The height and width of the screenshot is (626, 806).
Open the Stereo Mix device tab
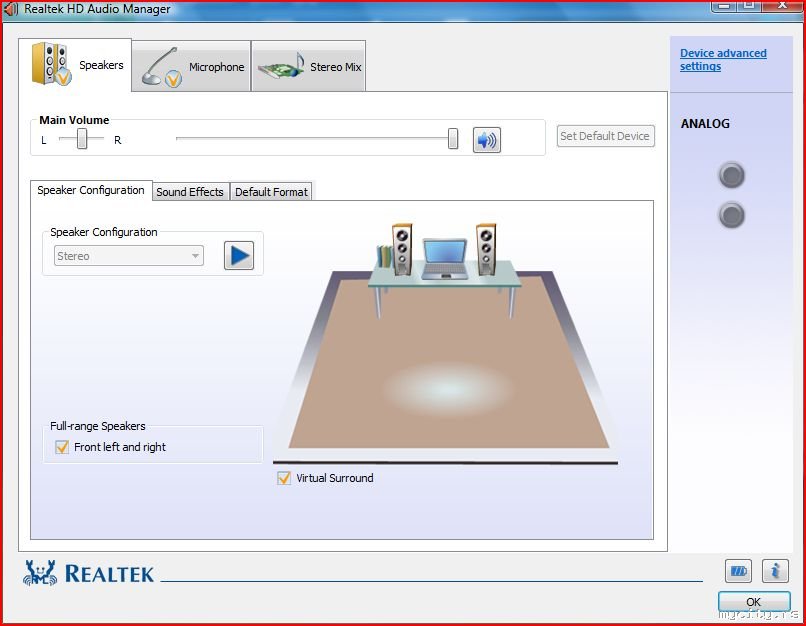pos(308,66)
